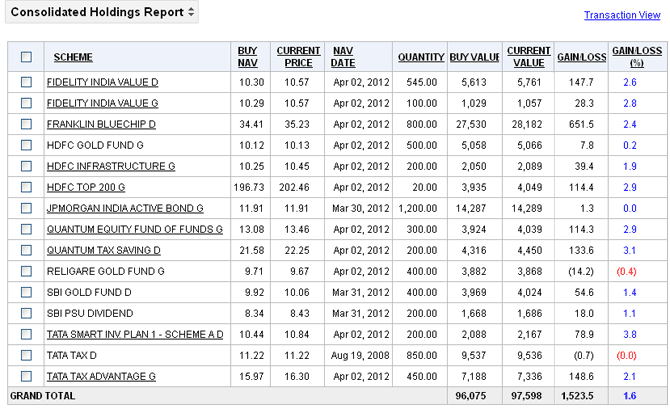Screen dimensions: 670x409
Task: Click the TATA TAX D scheme name
Action: pos(72,356)
